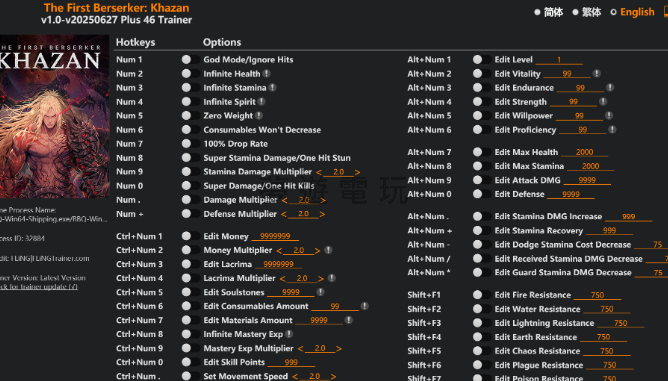Click the info icon beside Edit Vitality value
668x381 pixels.
pyautogui.click(x=597, y=74)
